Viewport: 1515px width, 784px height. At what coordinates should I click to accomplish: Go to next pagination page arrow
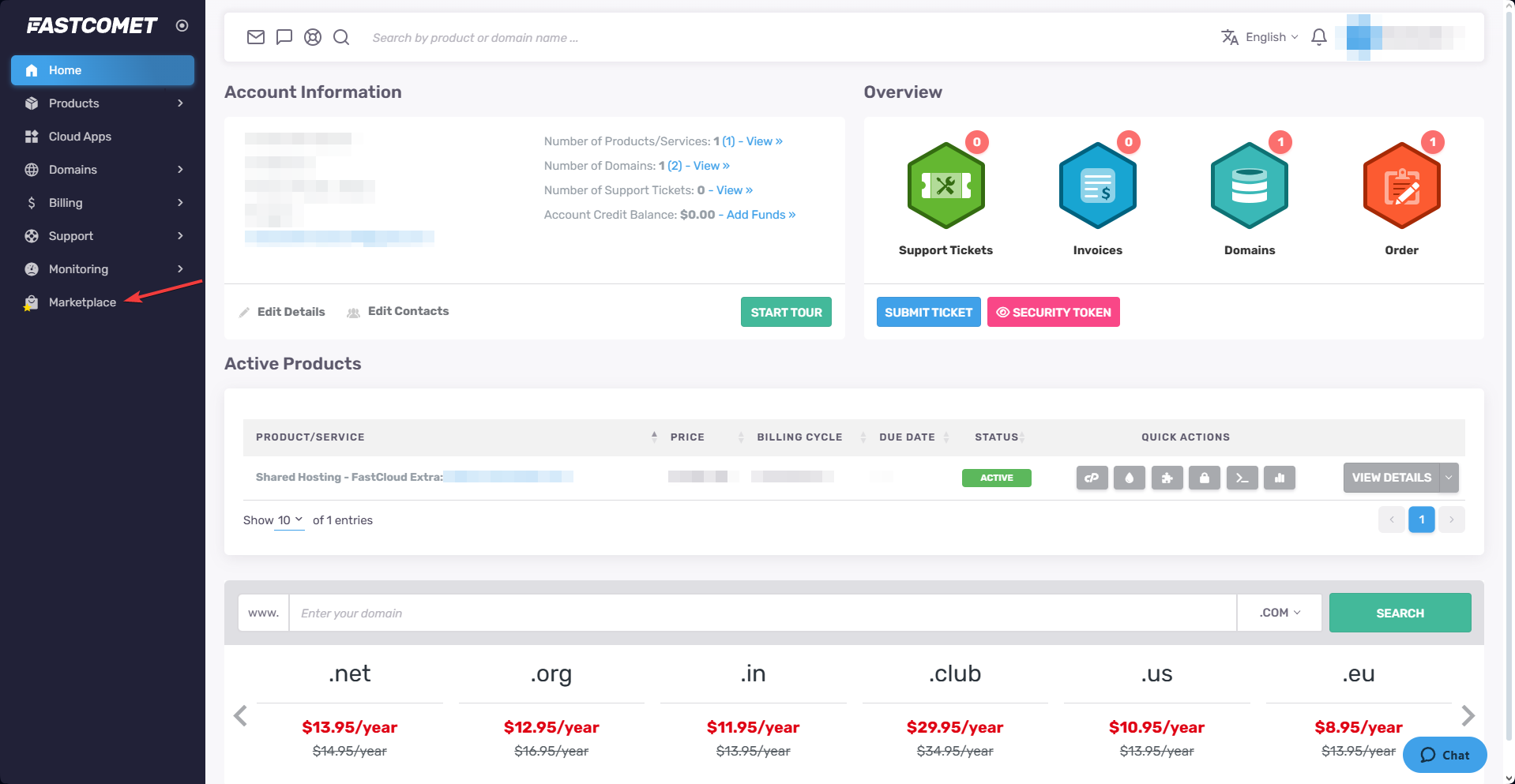(x=1452, y=520)
